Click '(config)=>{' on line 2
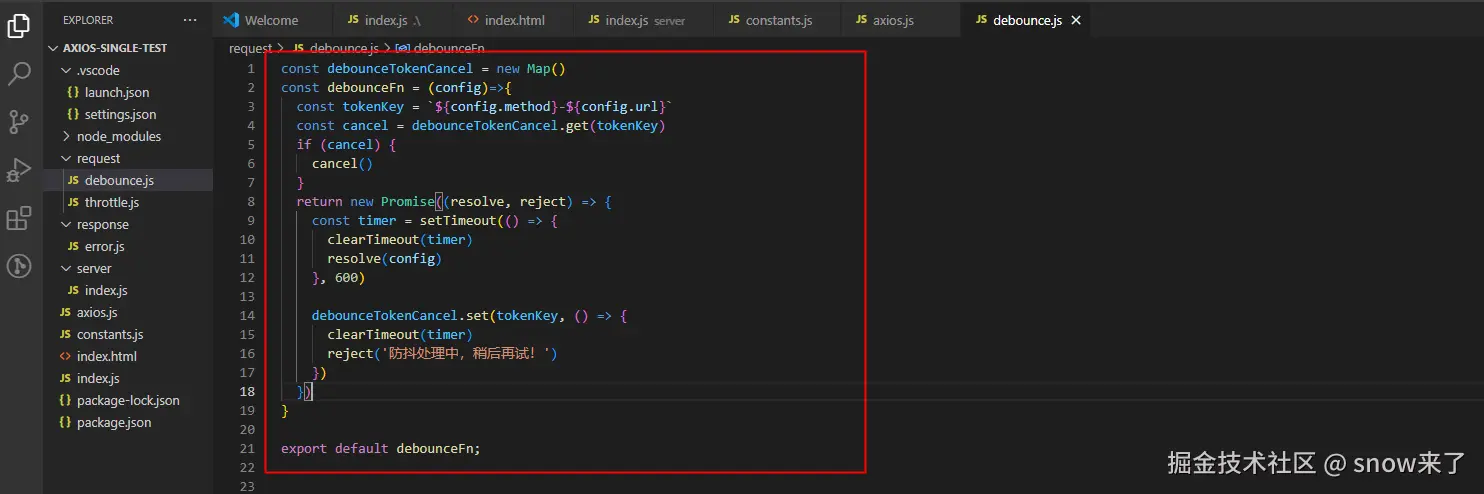 [469, 88]
